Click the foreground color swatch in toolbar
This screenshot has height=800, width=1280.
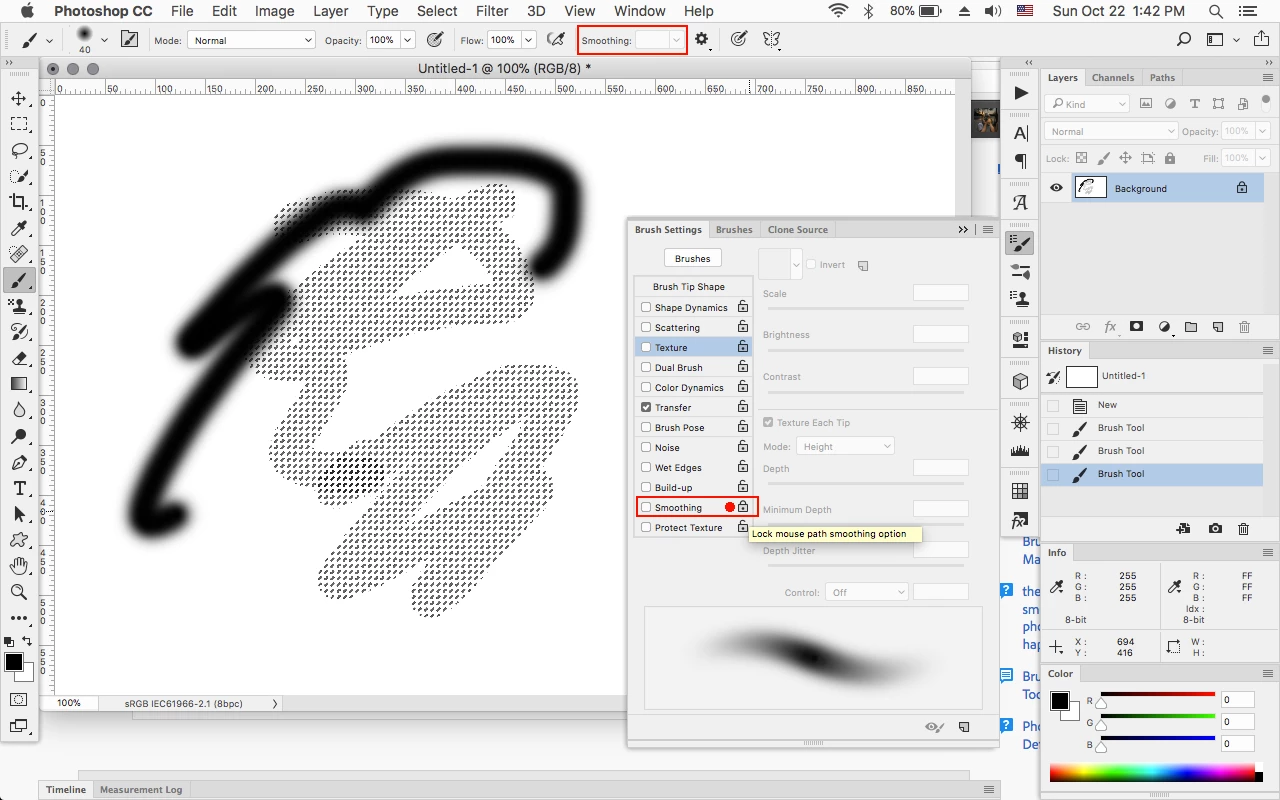[14, 662]
